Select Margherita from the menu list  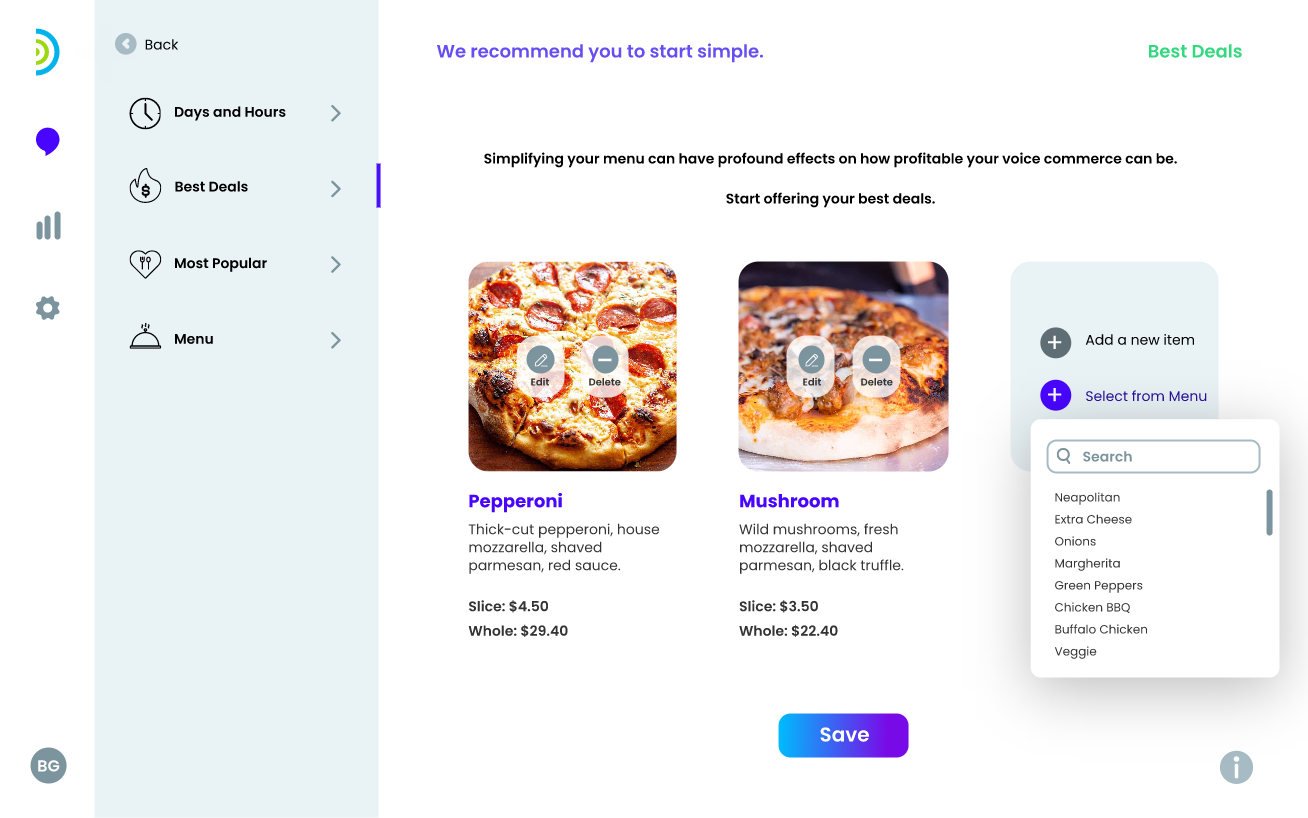1087,564
